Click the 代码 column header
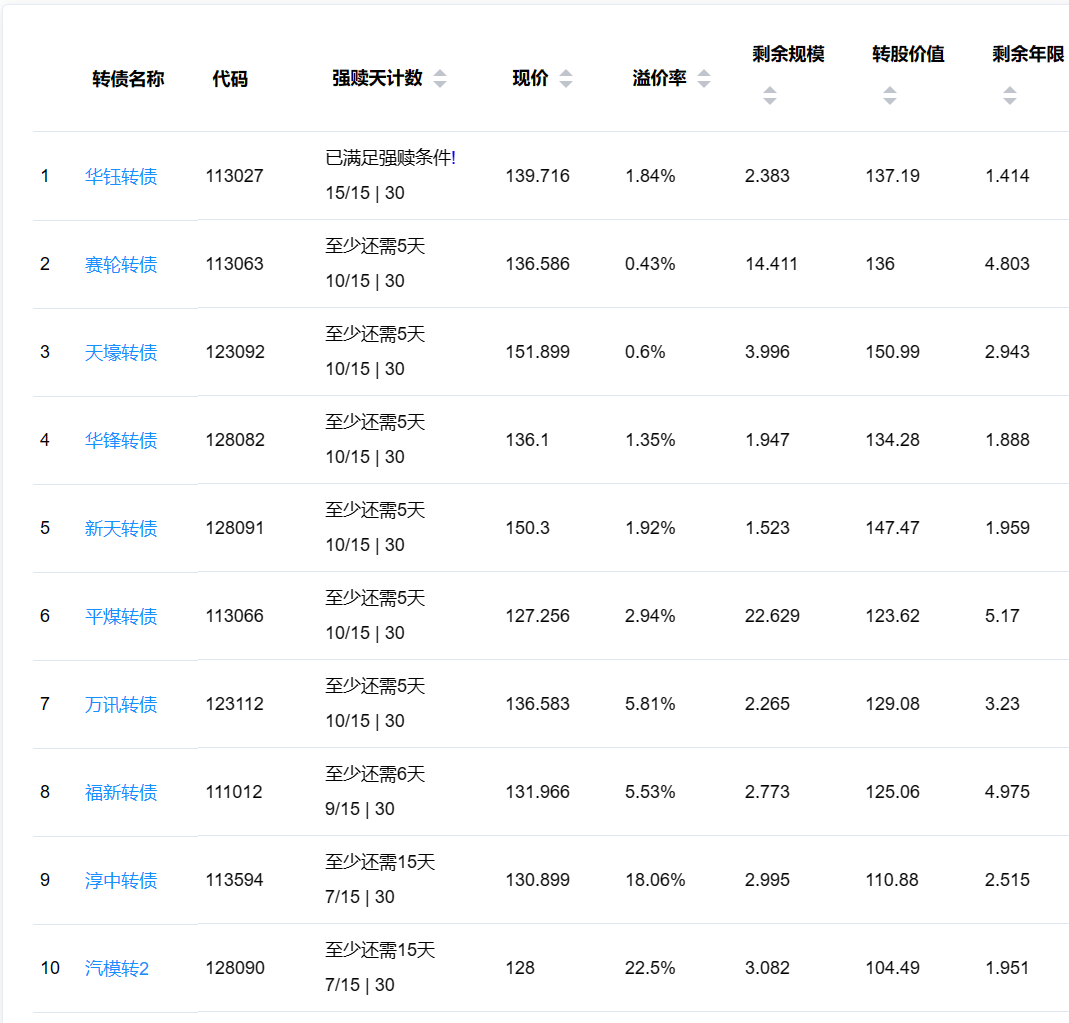 [x=230, y=79]
